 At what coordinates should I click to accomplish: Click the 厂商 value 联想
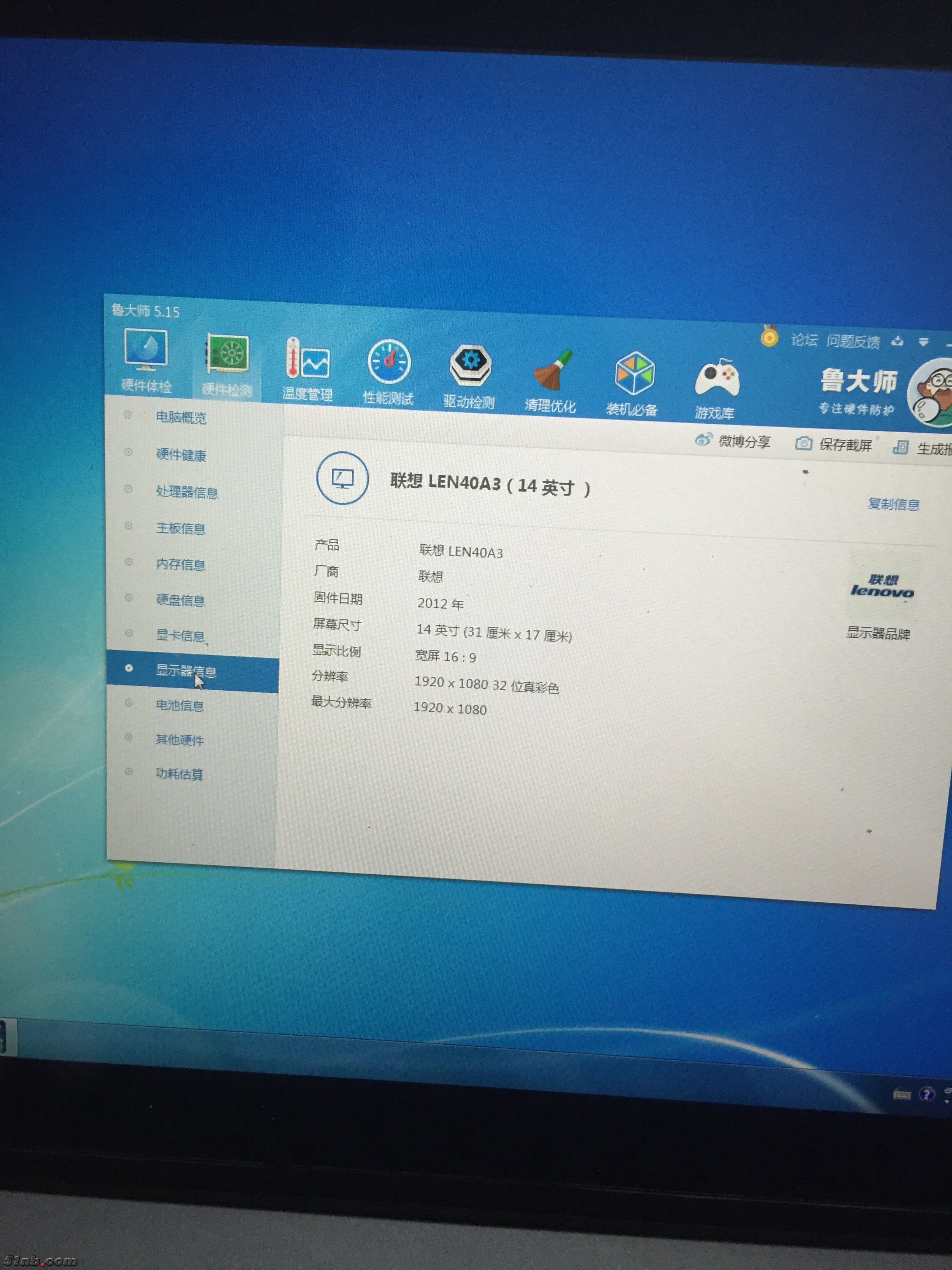[430, 576]
